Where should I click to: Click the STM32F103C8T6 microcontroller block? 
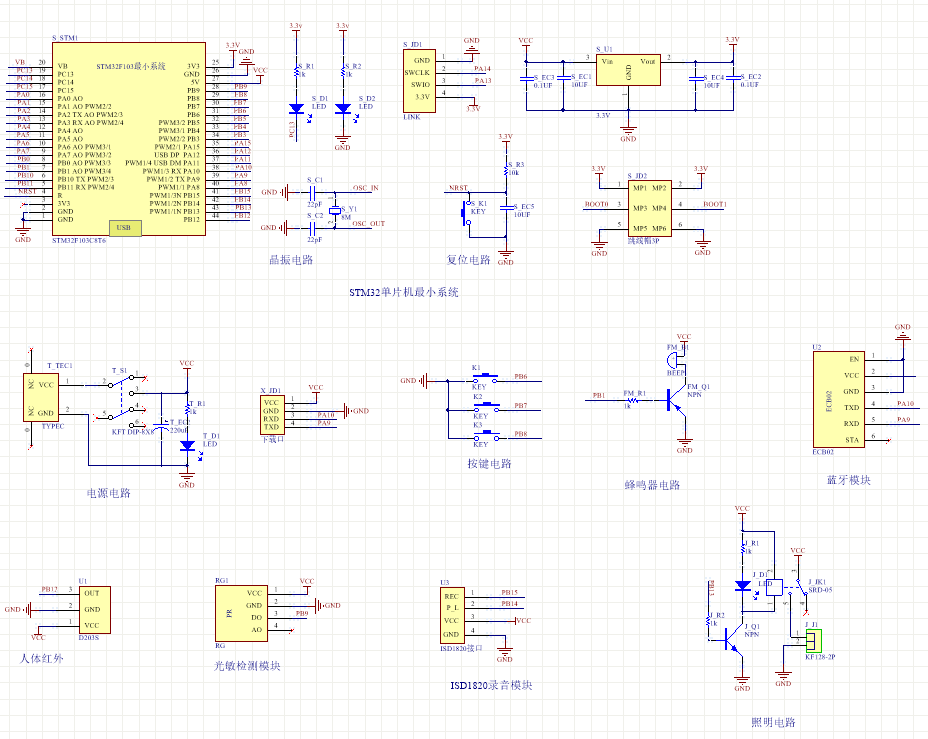point(129,139)
